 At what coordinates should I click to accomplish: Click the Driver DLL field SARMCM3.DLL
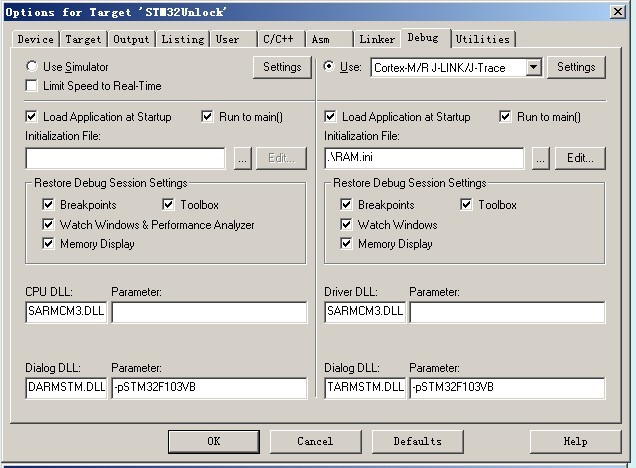(365, 312)
